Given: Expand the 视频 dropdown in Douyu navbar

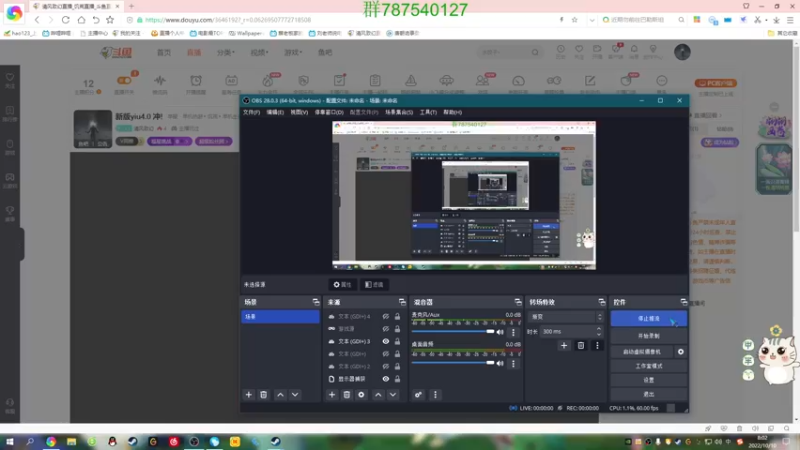Looking at the screenshot, I should pos(259,52).
